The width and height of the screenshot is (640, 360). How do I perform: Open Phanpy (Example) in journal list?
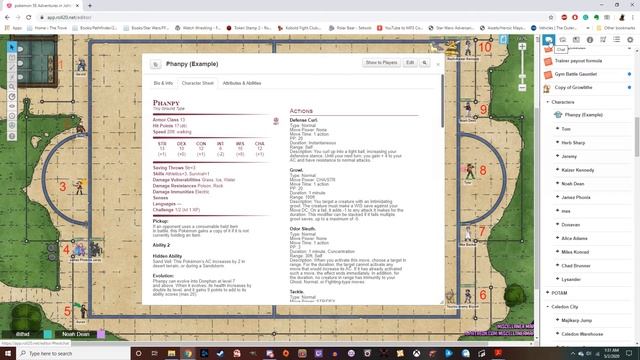click(584, 115)
